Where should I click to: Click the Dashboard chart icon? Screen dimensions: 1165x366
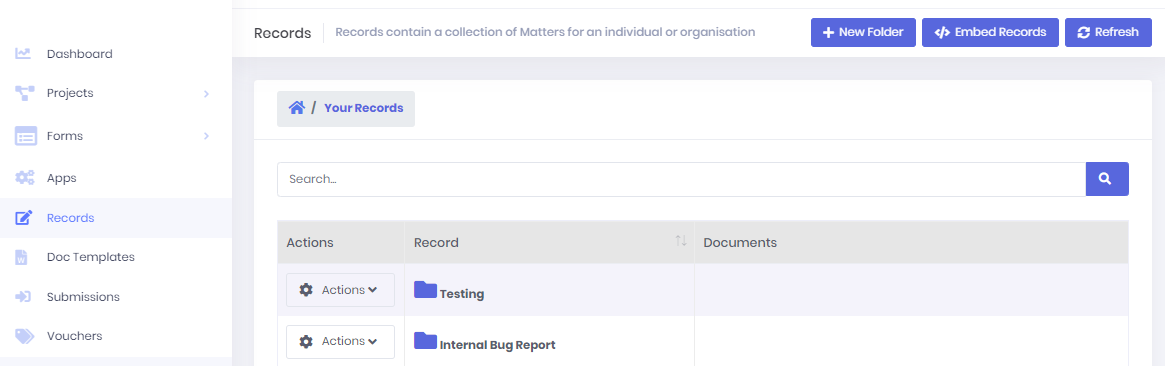tap(23, 53)
